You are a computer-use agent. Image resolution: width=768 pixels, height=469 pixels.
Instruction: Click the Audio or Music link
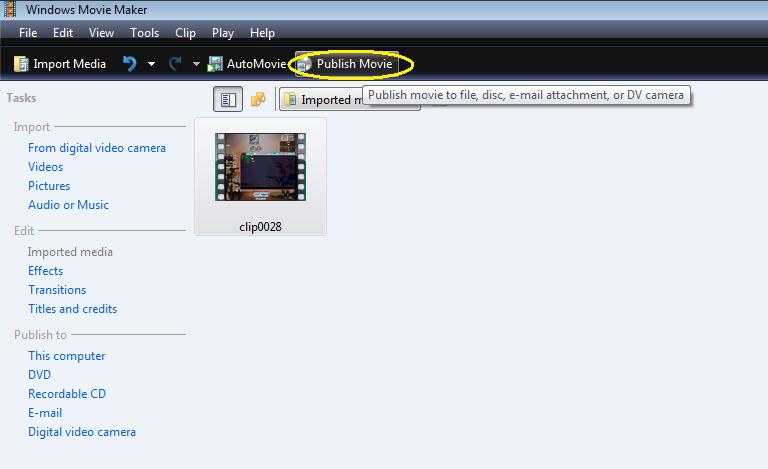[68, 205]
